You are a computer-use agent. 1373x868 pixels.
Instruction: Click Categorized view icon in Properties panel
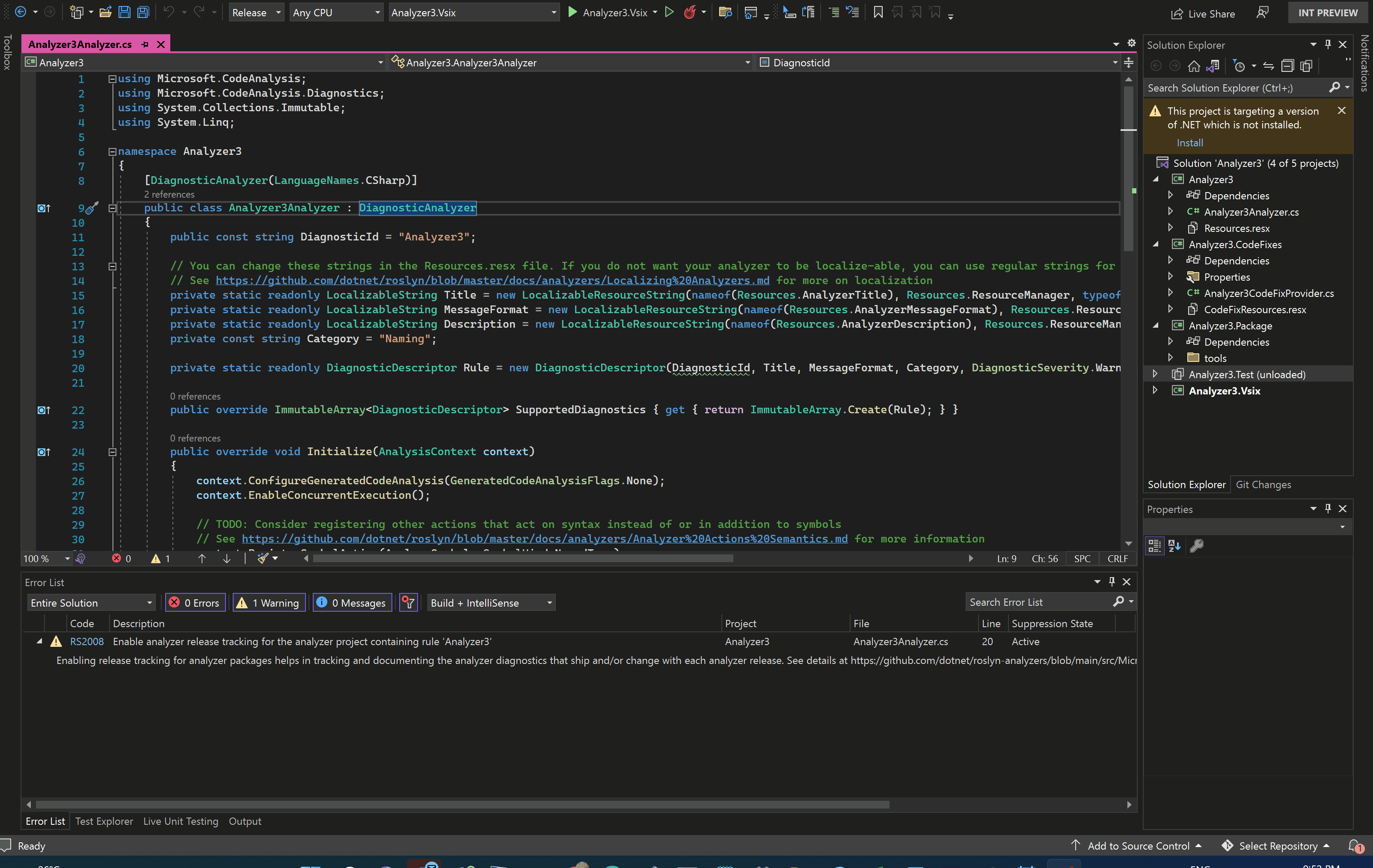(1155, 546)
